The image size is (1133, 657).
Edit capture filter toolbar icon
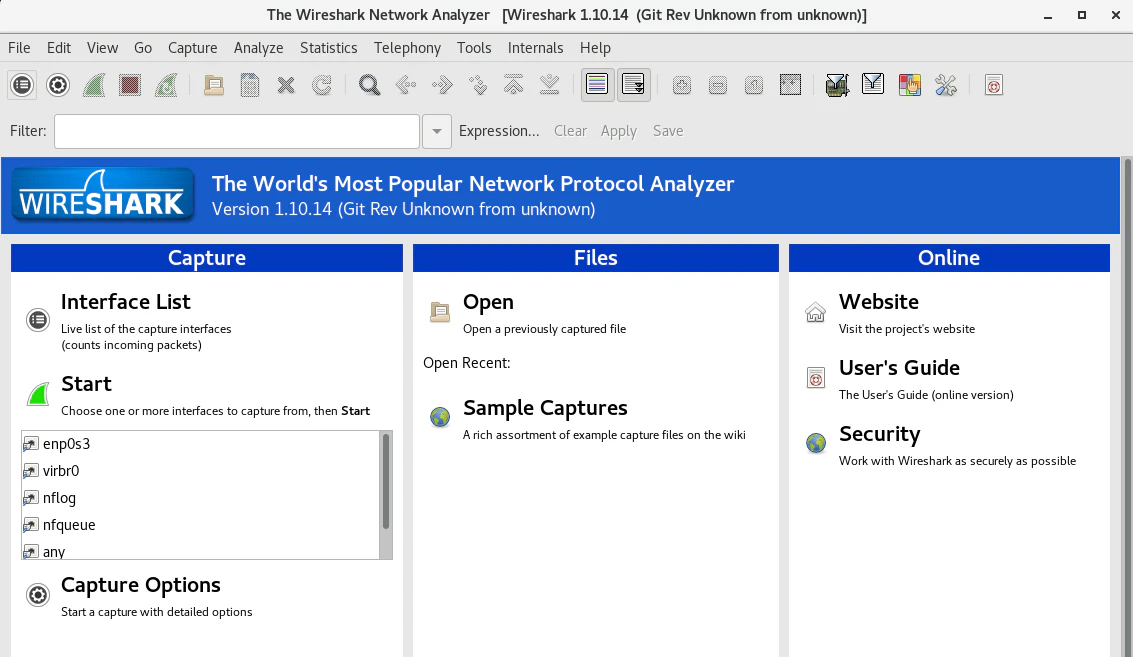point(837,85)
